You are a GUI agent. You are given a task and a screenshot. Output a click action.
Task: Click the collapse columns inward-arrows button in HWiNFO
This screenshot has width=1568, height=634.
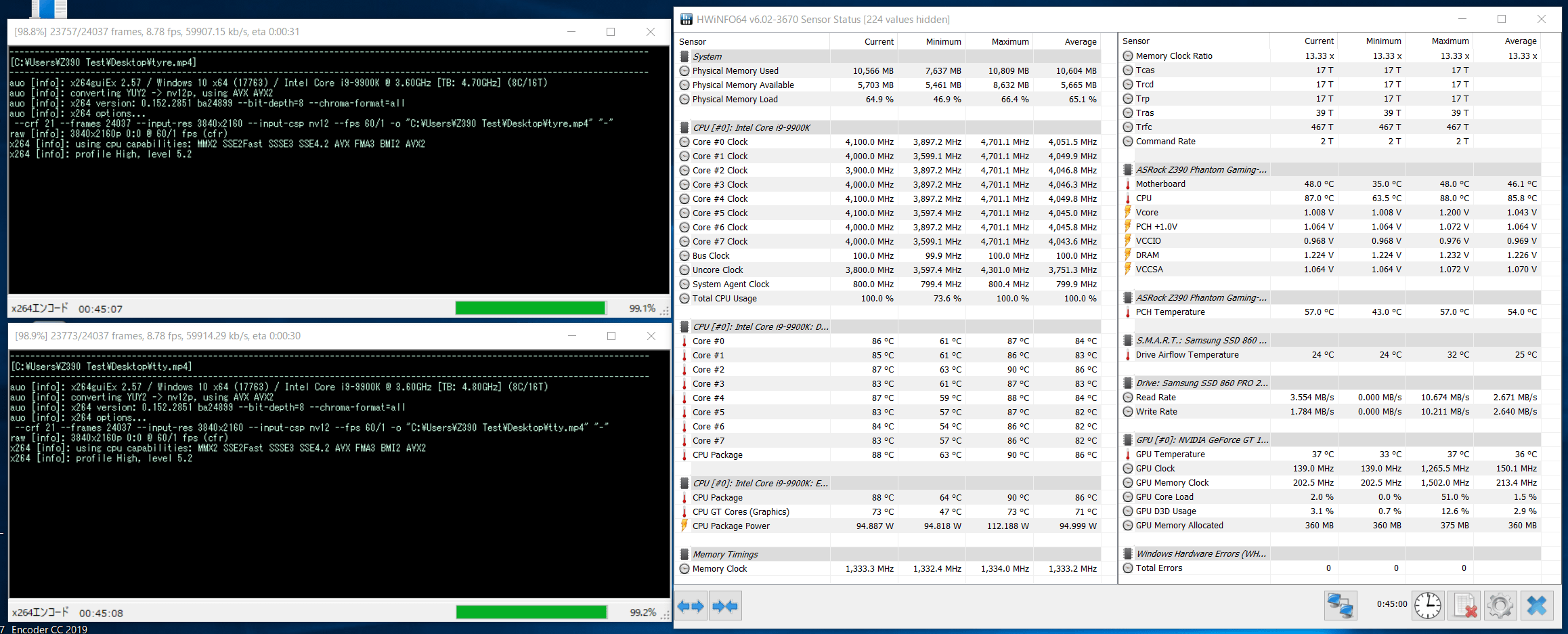[x=725, y=606]
